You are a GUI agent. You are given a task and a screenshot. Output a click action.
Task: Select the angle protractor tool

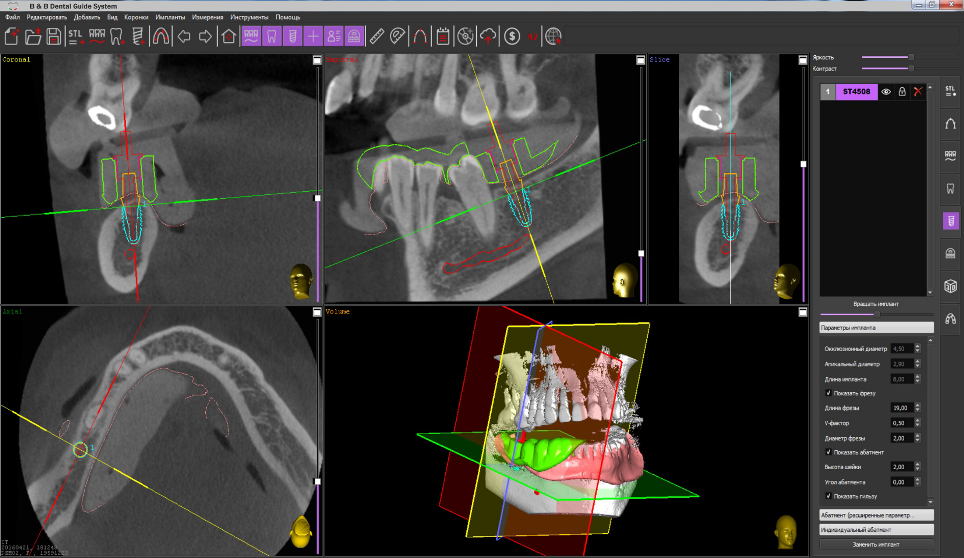pyautogui.click(x=398, y=36)
